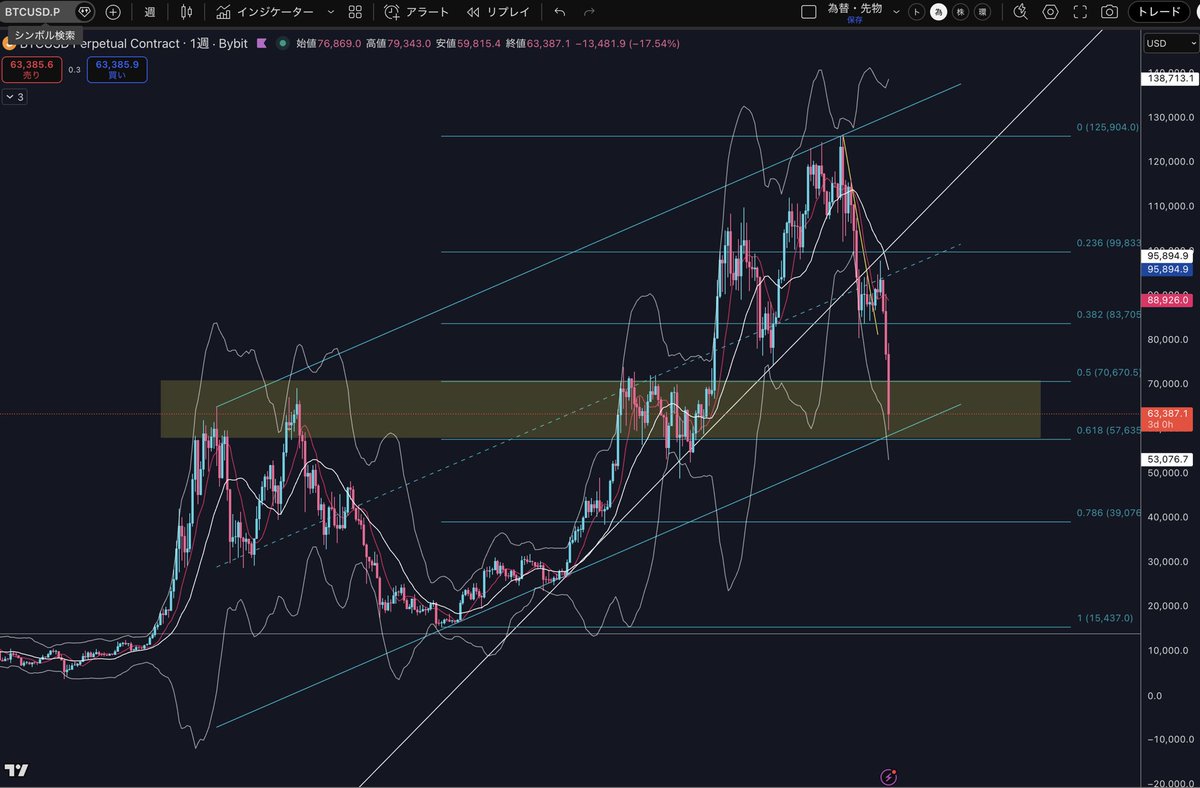The image size is (1200, 788).
Task: Click the purple flag icon in legend
Action: 262,44
